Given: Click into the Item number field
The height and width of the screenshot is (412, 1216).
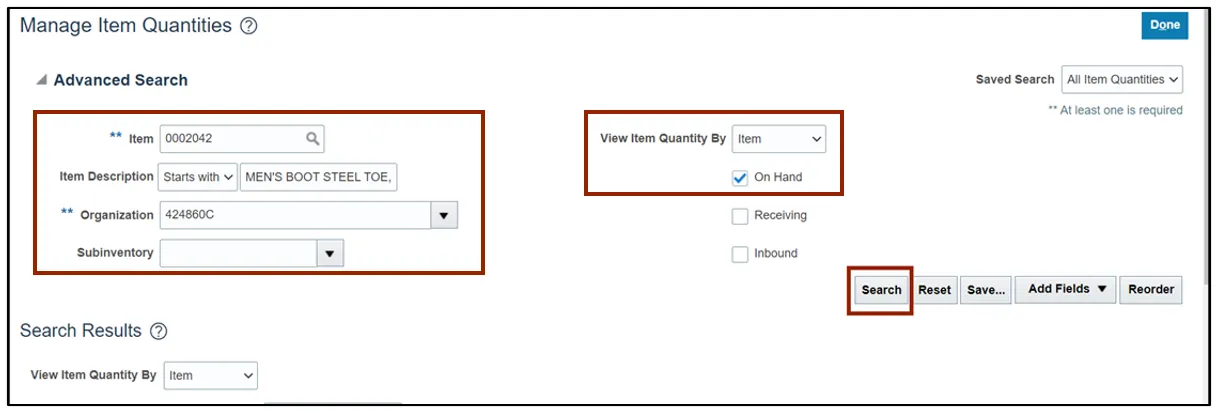Looking at the screenshot, I should pyautogui.click(x=232, y=139).
